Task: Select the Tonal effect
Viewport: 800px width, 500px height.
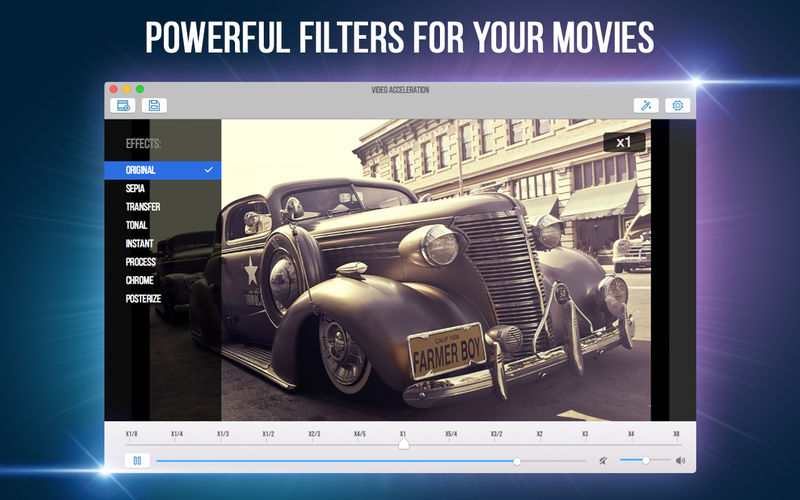Action: 136,225
